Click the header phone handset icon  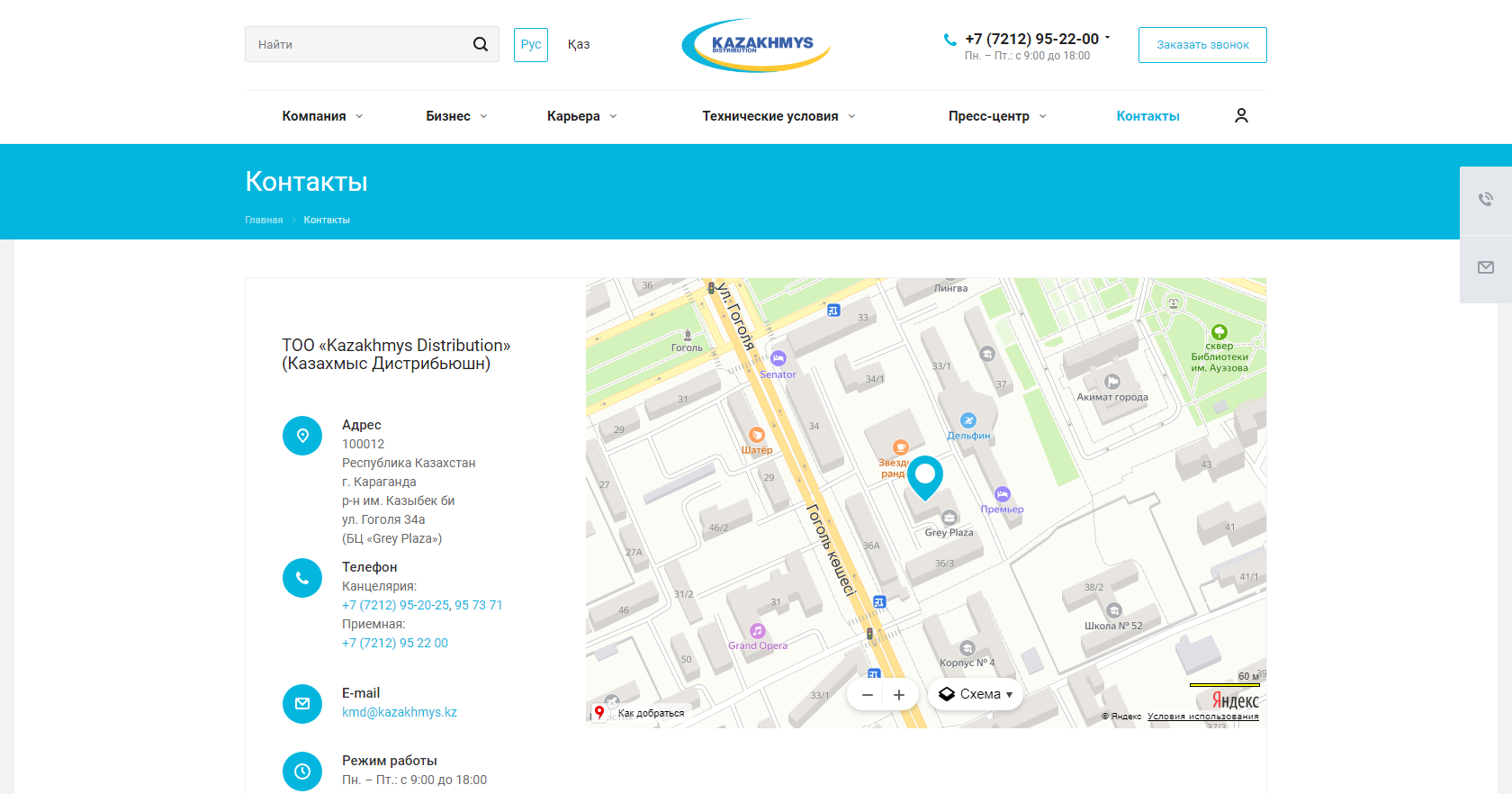[x=949, y=40]
